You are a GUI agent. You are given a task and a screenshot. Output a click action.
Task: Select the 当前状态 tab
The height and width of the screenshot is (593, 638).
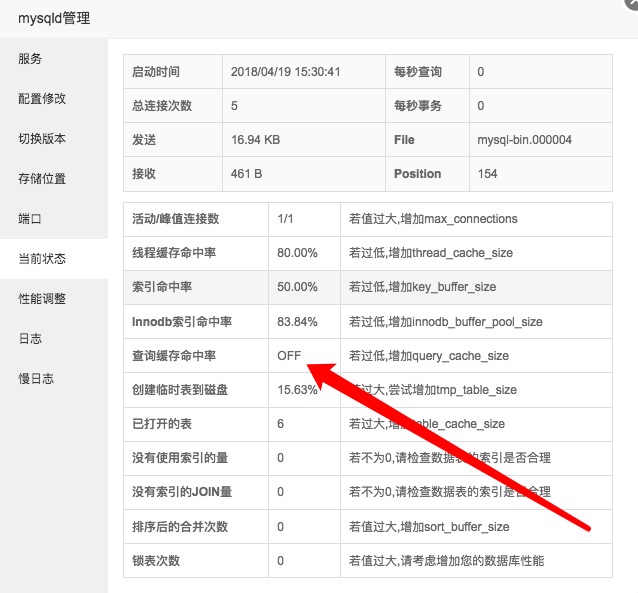(42, 258)
